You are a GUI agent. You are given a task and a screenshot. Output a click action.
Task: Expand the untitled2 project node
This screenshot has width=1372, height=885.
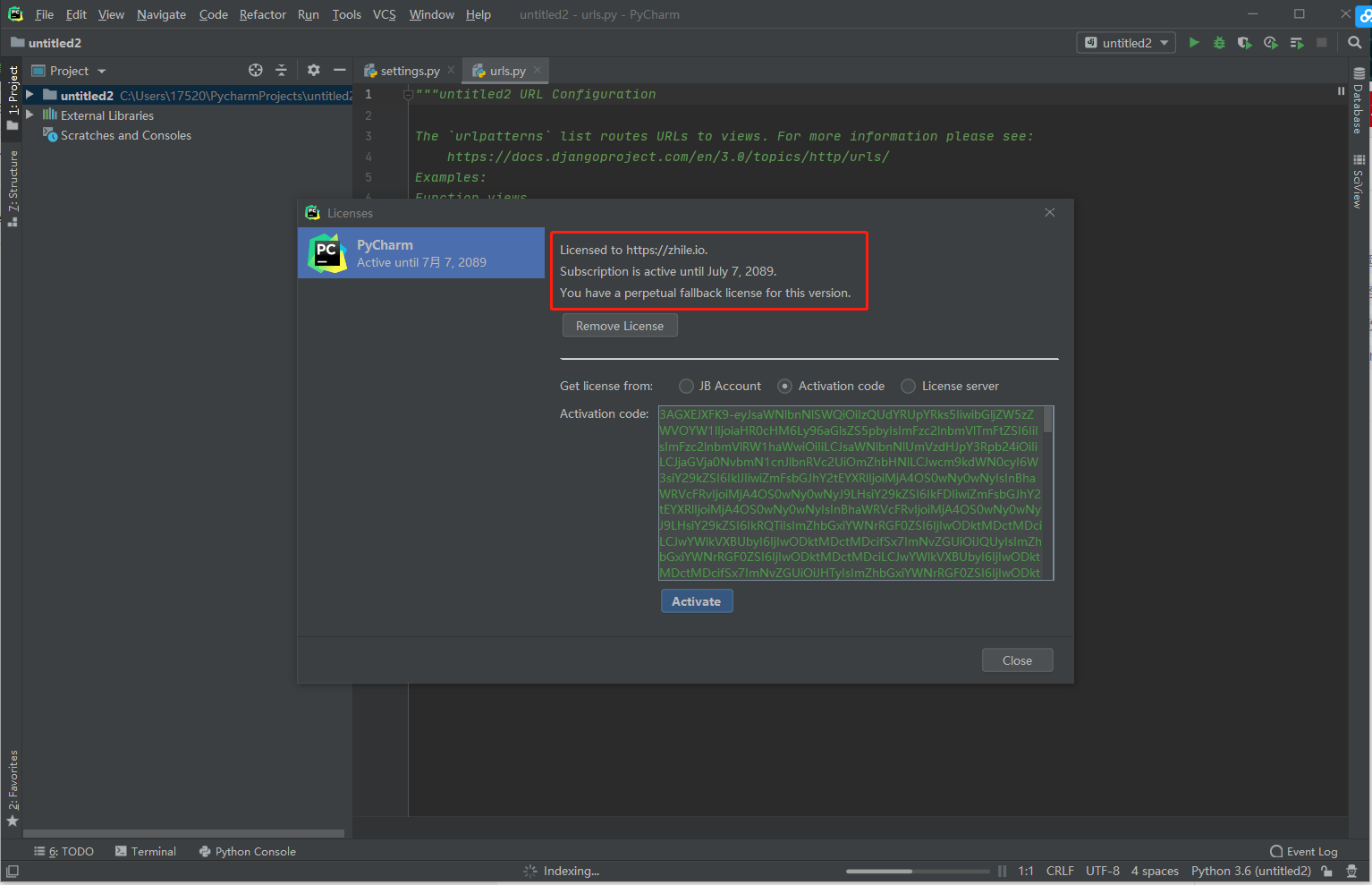click(30, 95)
